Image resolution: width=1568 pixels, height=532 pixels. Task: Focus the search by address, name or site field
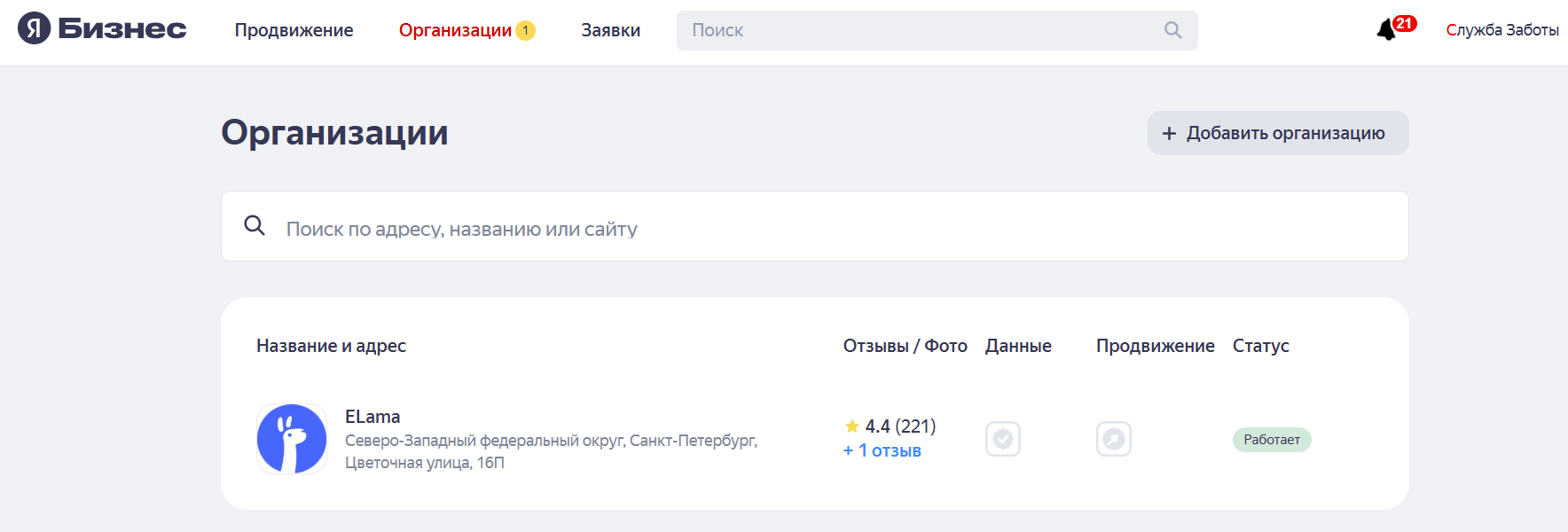(814, 226)
